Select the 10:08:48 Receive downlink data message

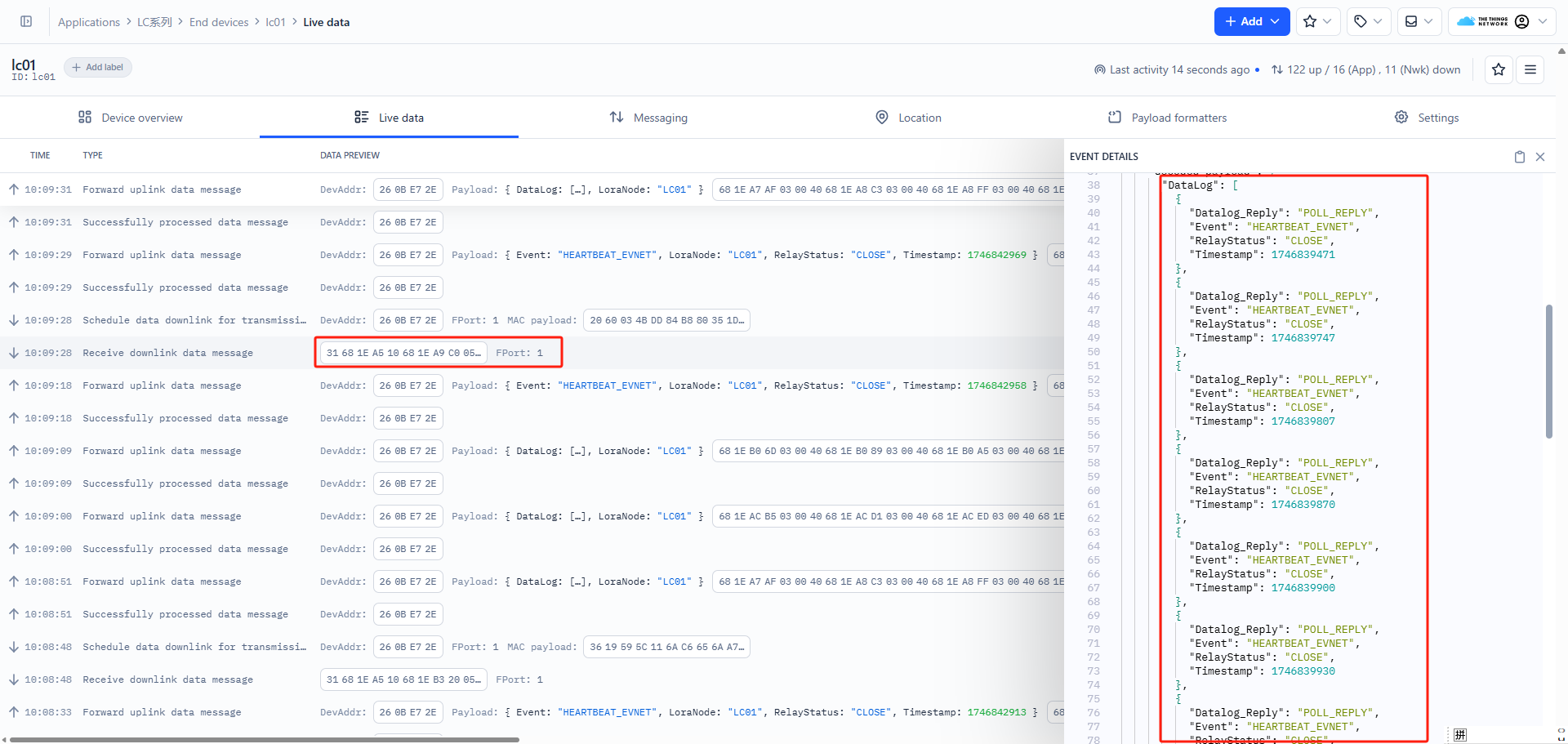coord(532,679)
